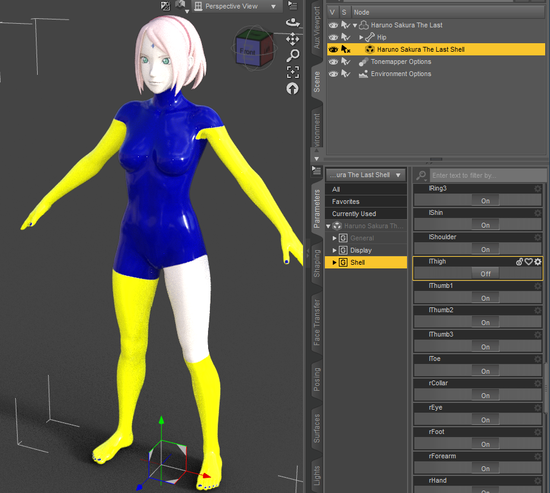The height and width of the screenshot is (493, 550).
Task: Open the Face Transfer tab
Action: tap(317, 321)
